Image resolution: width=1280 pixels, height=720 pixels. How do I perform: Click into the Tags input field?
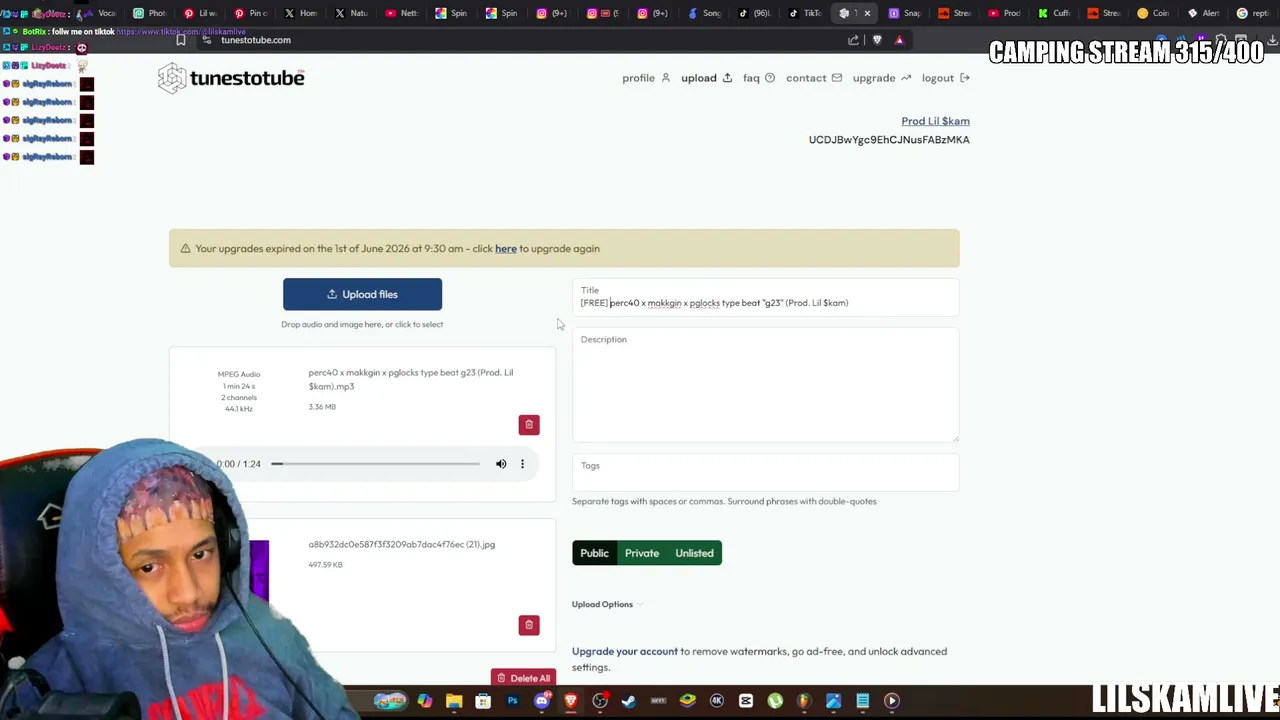765,472
